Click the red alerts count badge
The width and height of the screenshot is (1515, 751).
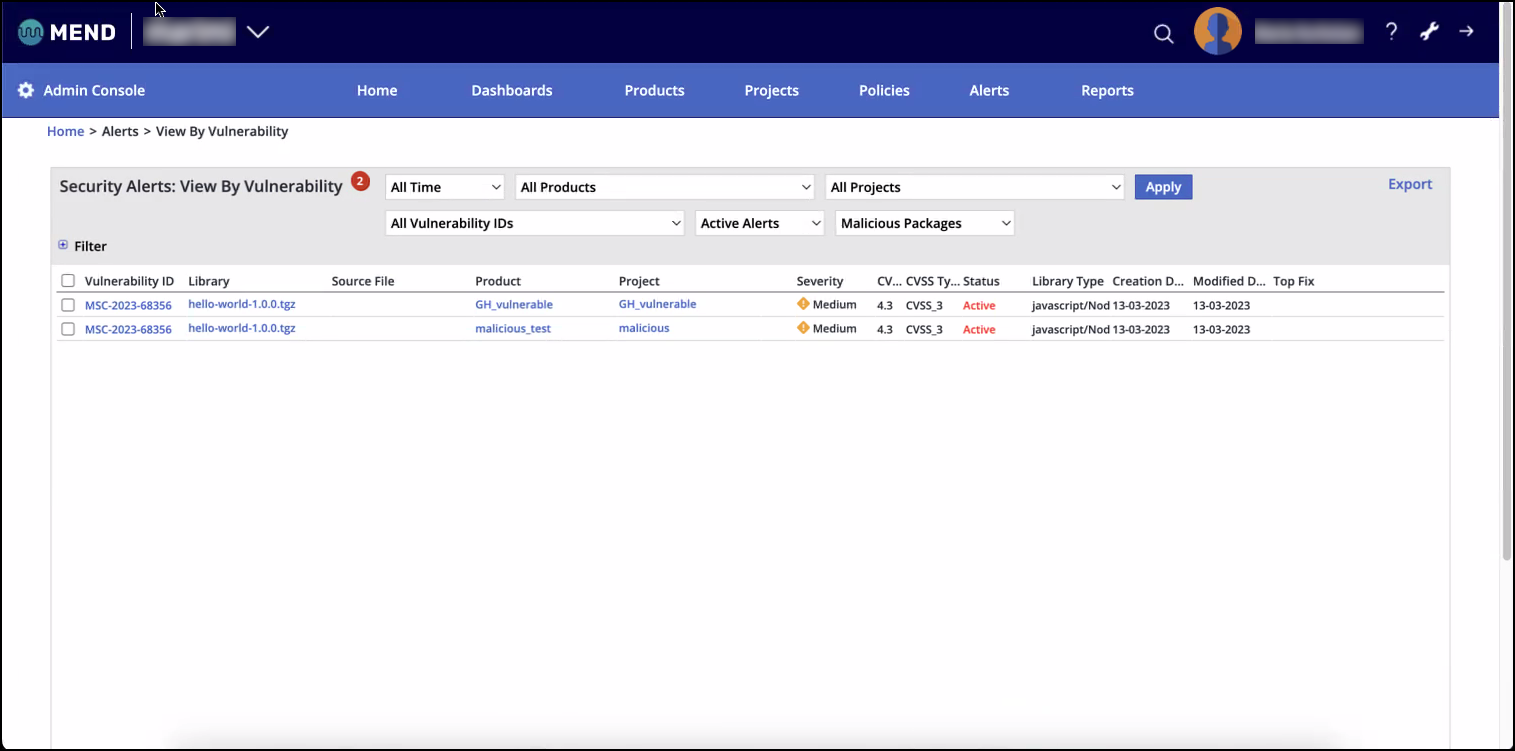[x=360, y=181]
